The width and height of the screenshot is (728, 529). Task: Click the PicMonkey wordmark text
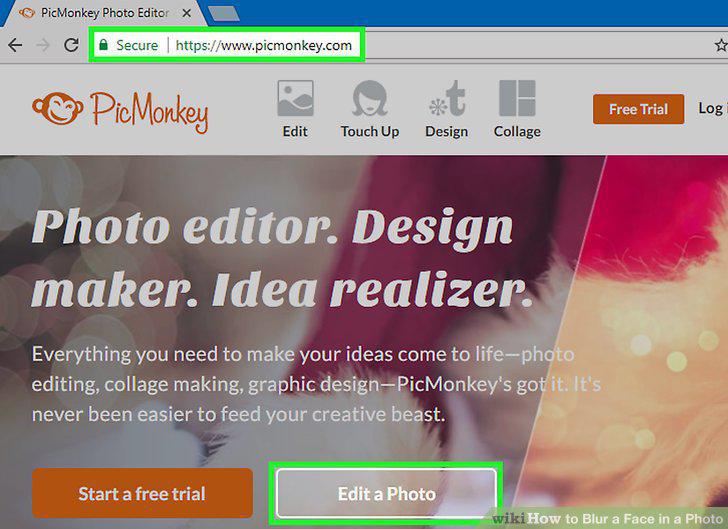tap(150, 112)
